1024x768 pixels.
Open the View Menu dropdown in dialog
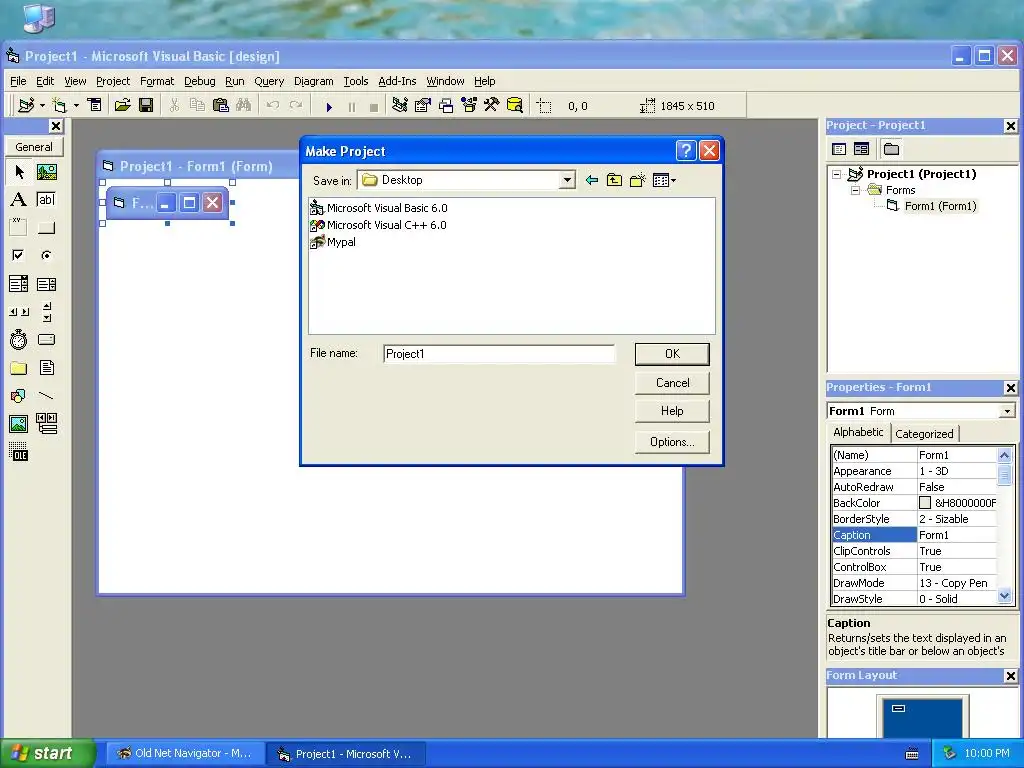pos(664,180)
